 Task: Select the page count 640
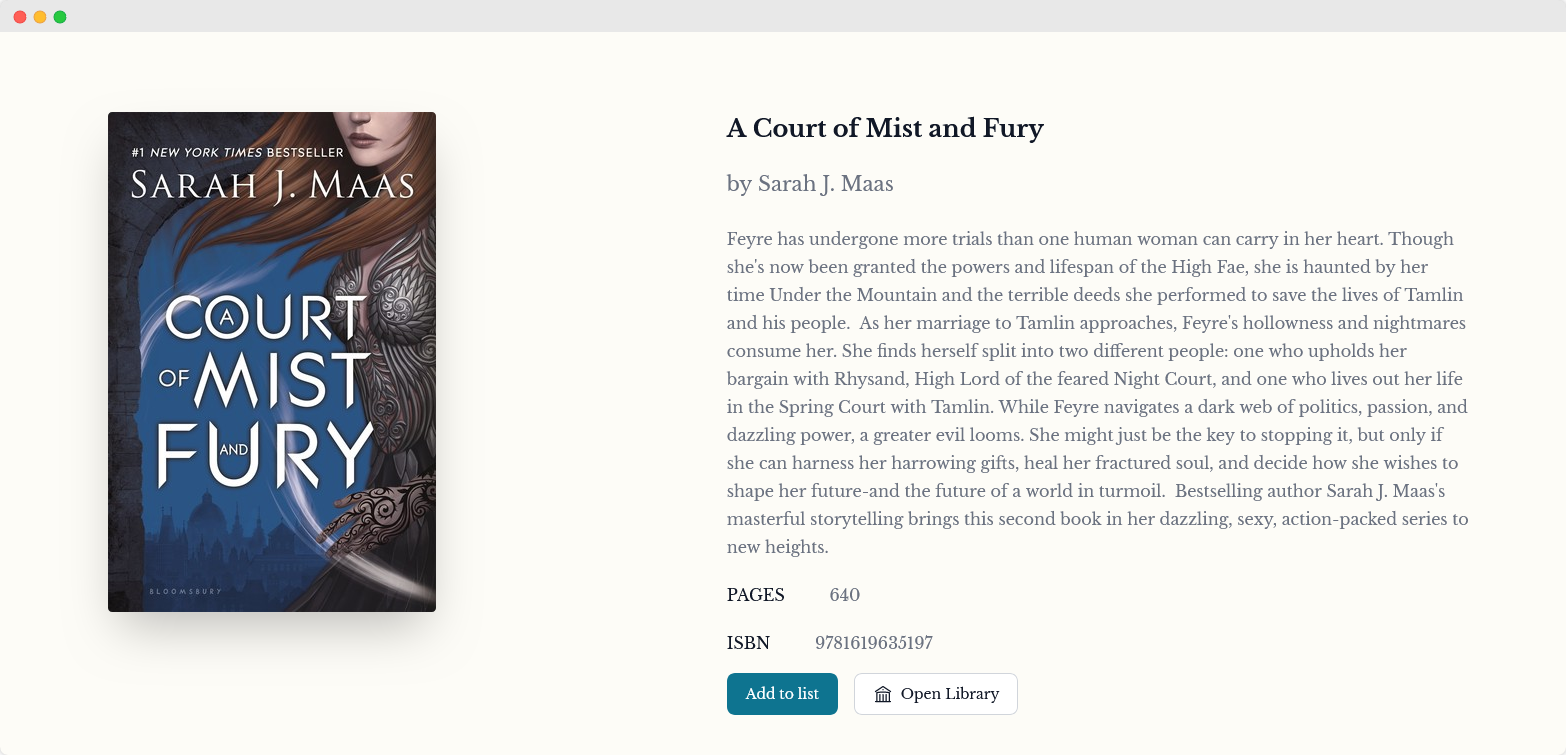click(845, 595)
